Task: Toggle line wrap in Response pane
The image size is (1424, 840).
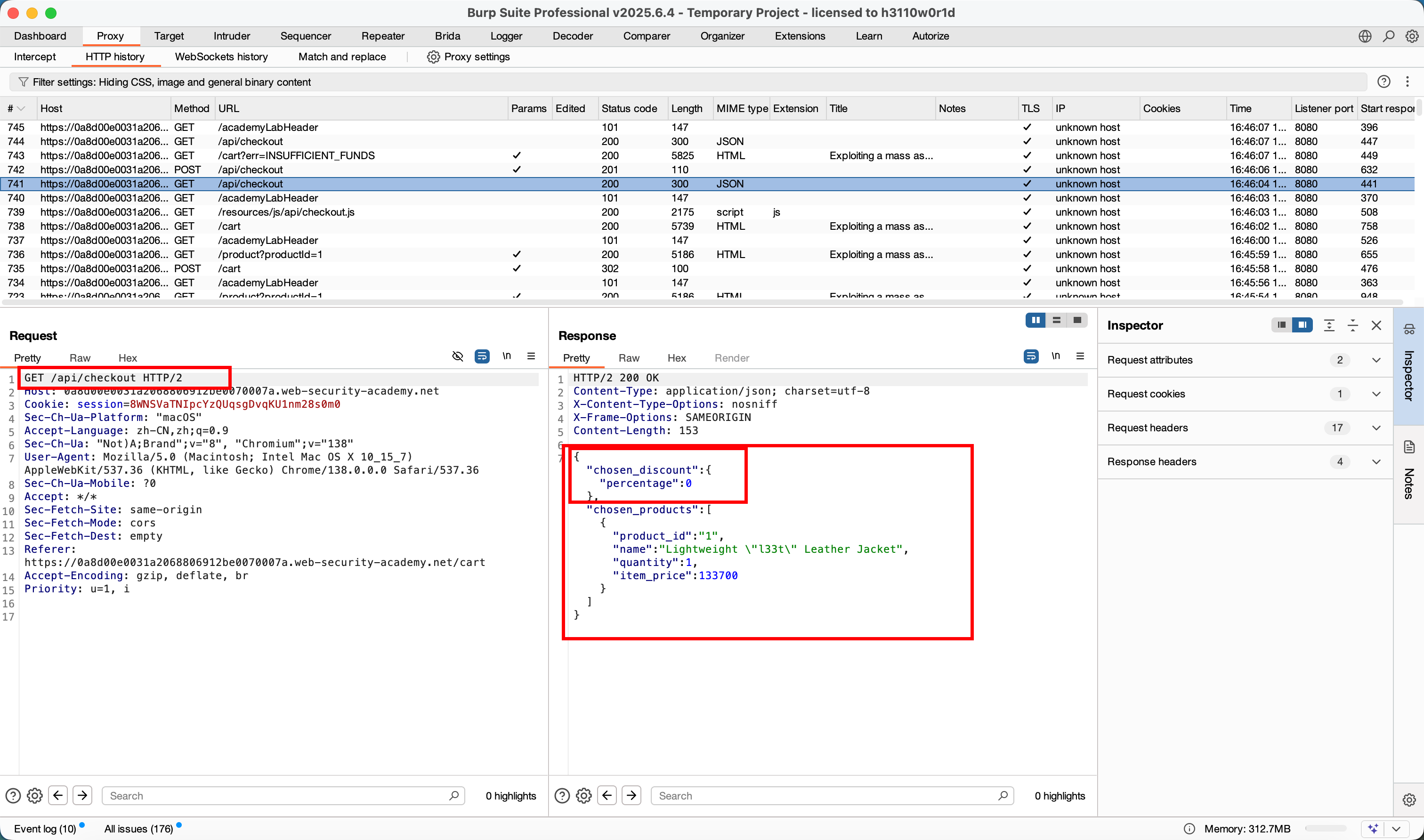Action: pos(1031,356)
